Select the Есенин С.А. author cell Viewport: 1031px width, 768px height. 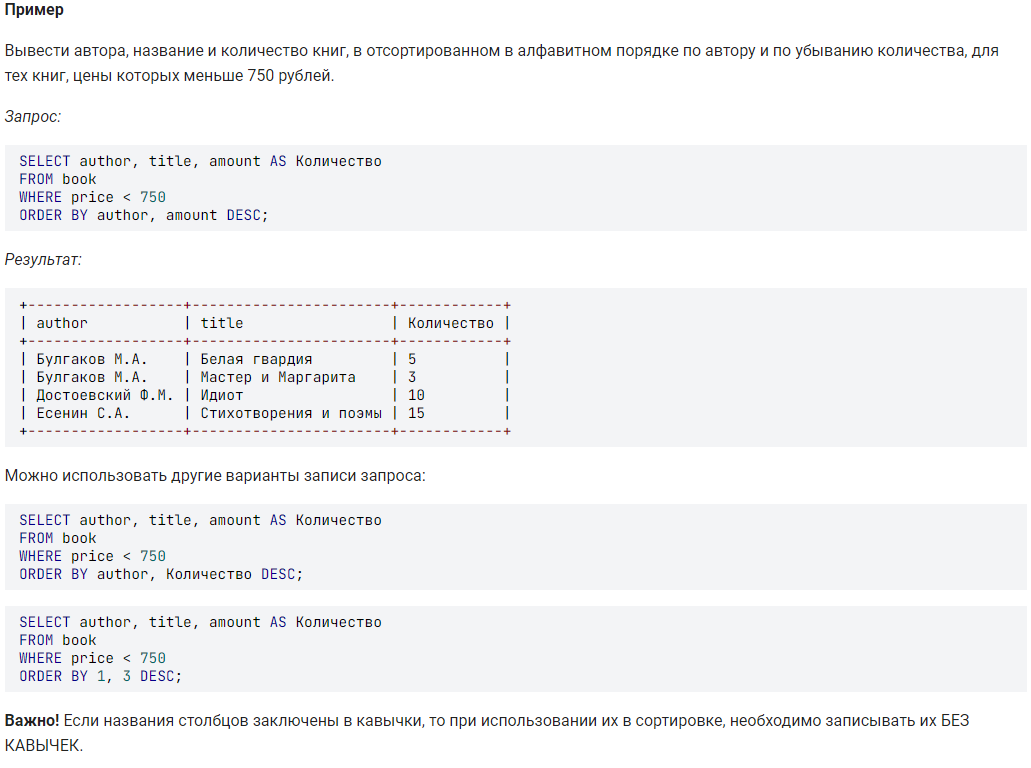point(83,414)
